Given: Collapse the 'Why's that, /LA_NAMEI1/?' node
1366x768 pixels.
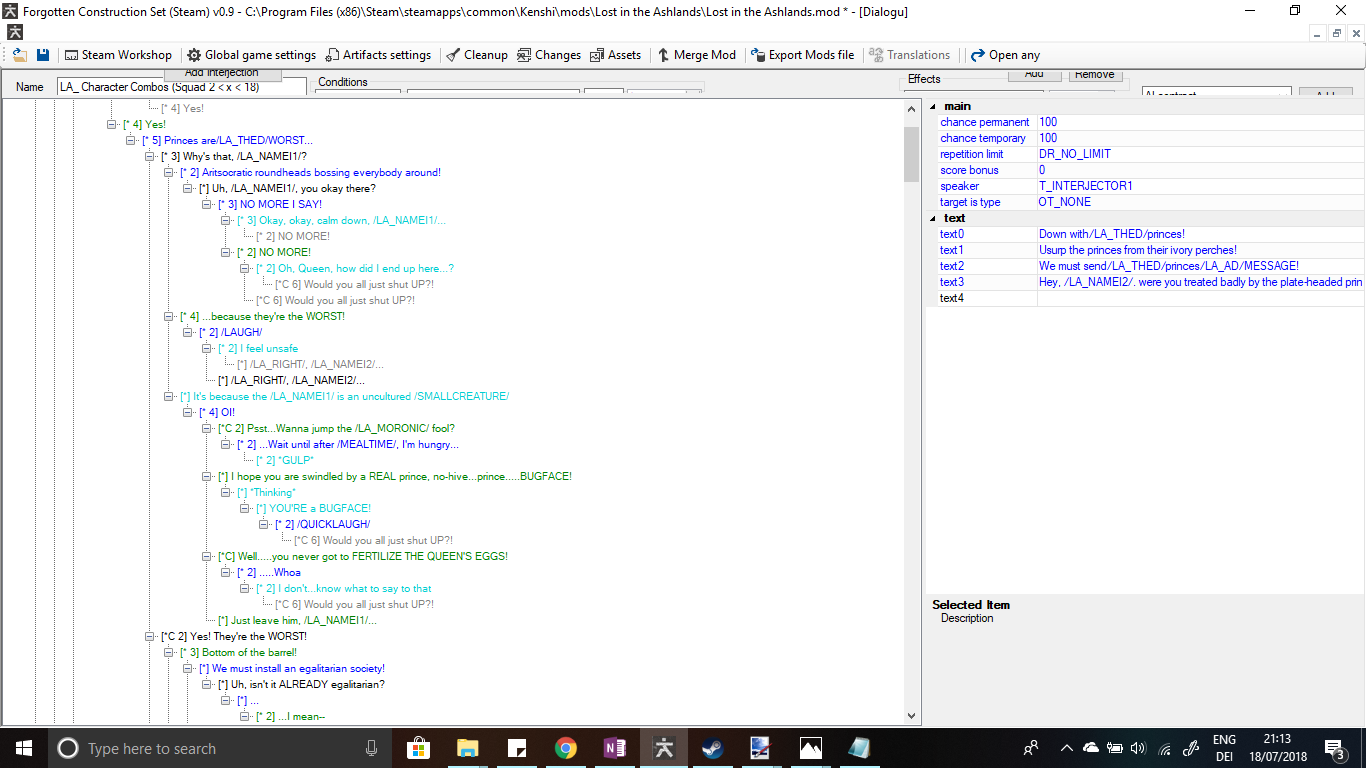Looking at the screenshot, I should (150, 156).
